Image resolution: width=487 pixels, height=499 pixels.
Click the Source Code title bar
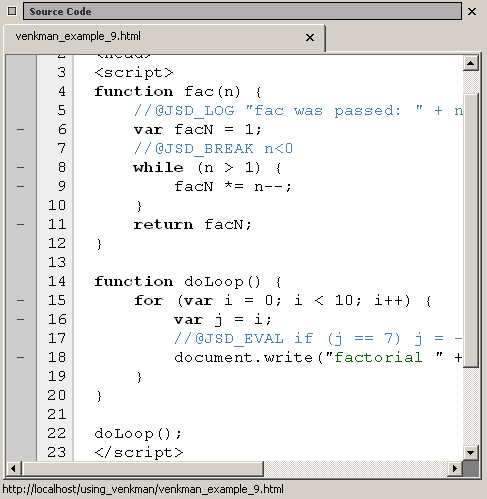(x=242, y=11)
